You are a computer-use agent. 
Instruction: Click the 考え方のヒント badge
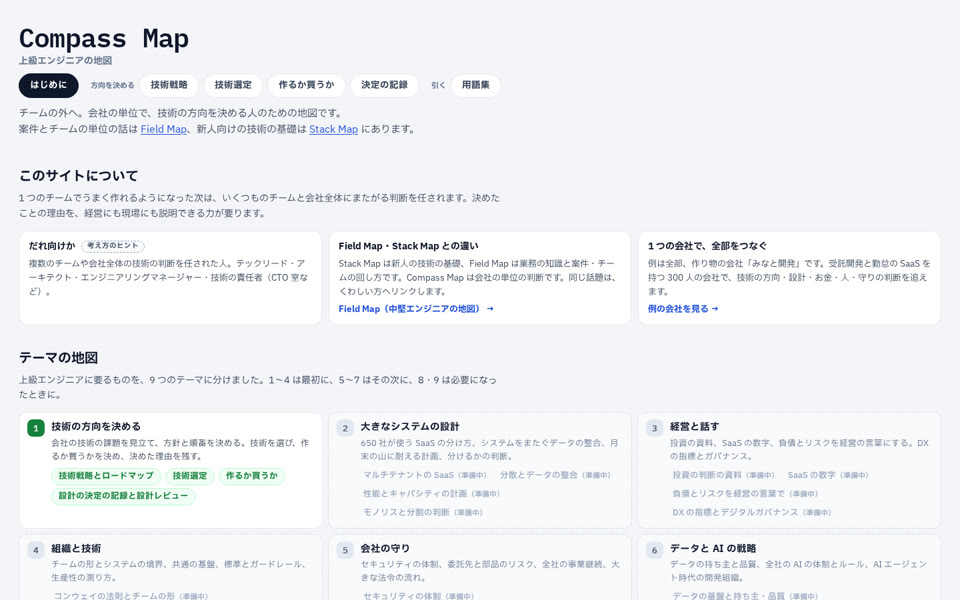113,246
